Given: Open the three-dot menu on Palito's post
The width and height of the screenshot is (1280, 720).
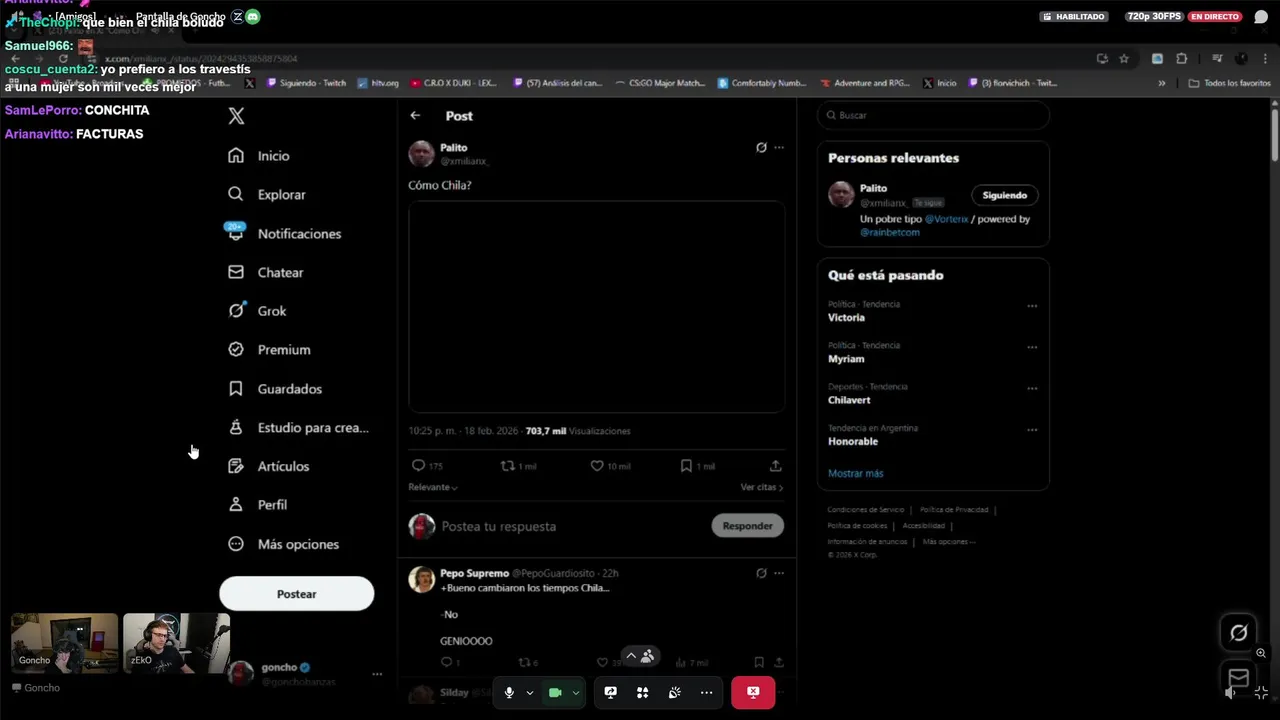Looking at the screenshot, I should coord(779,148).
